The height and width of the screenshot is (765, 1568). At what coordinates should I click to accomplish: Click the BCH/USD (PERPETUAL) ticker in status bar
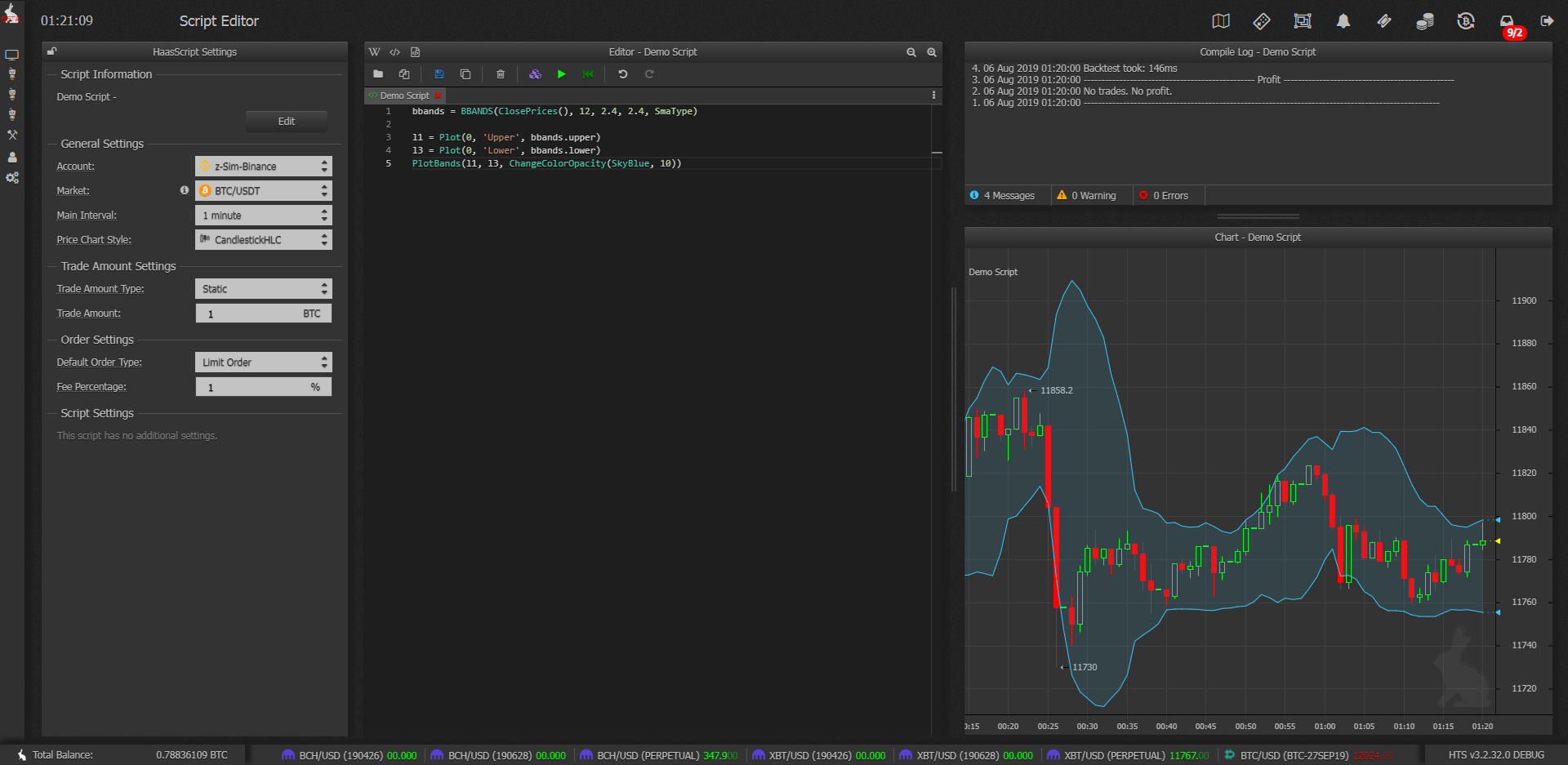point(658,755)
